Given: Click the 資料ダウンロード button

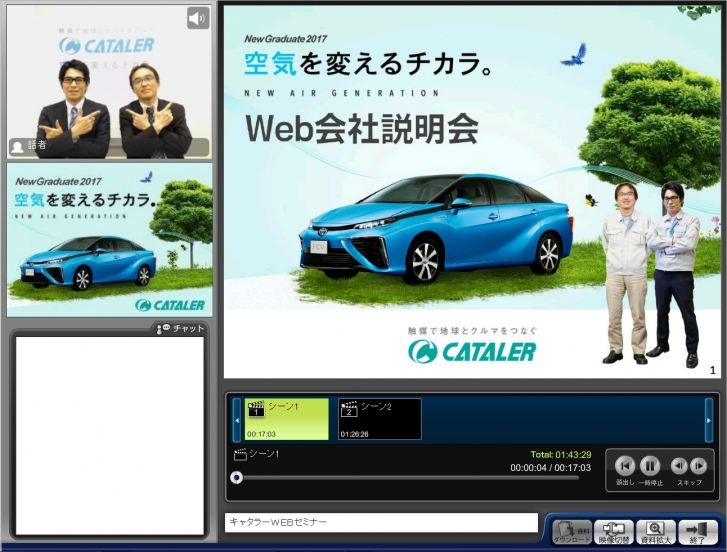Looking at the screenshot, I should [x=572, y=532].
